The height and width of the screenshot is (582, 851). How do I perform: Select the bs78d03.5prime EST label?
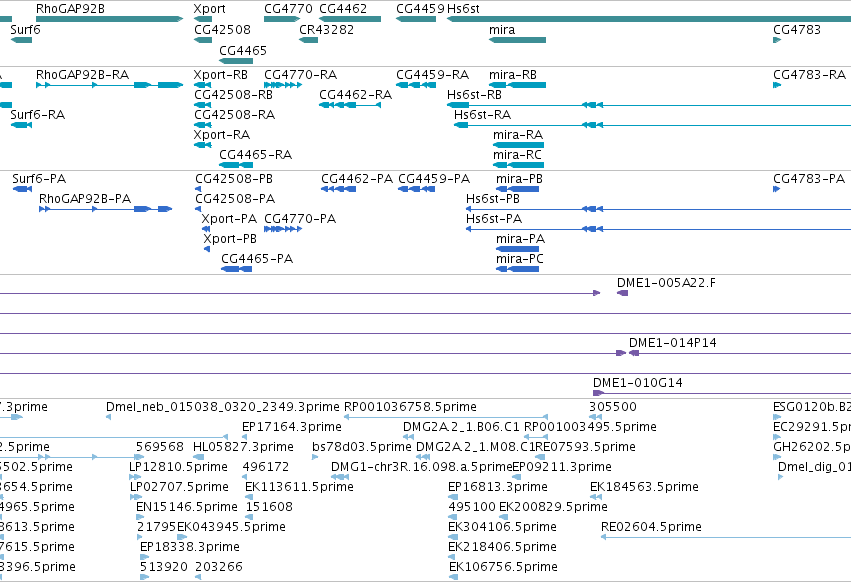pyautogui.click(x=362, y=447)
